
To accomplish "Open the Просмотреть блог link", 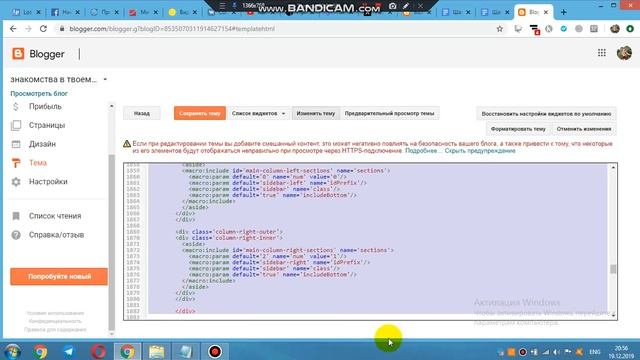I will coord(39,93).
